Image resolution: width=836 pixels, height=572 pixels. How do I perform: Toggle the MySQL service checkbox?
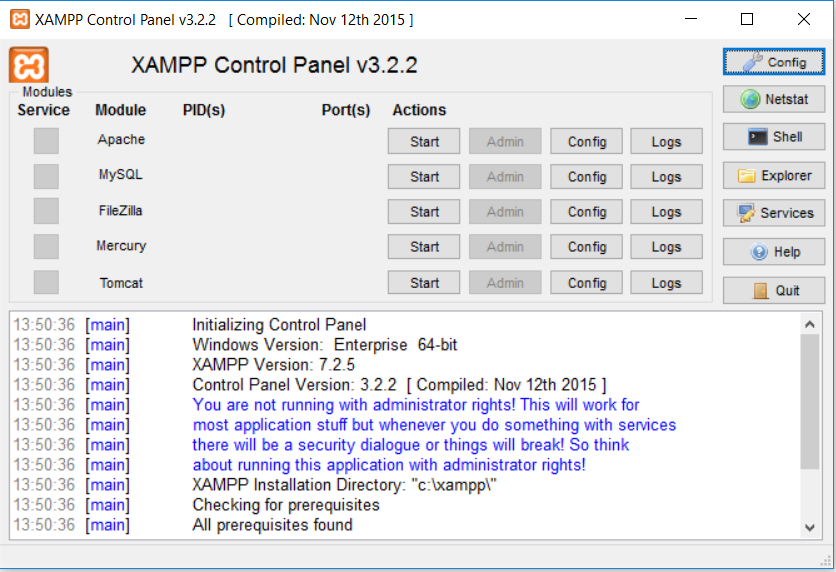coord(46,176)
